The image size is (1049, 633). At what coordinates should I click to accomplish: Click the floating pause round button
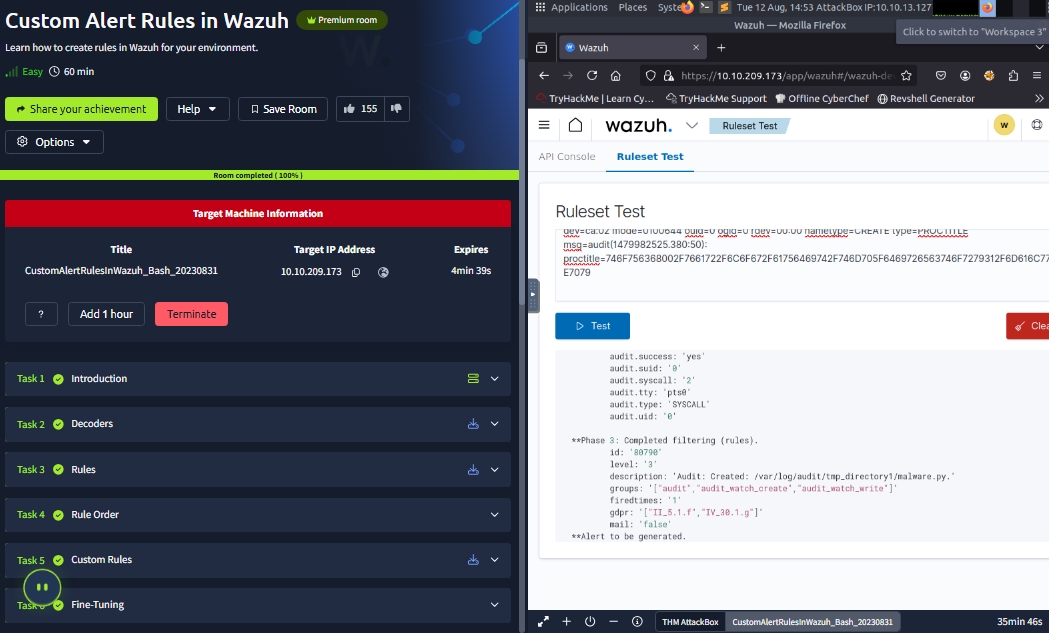[42, 587]
